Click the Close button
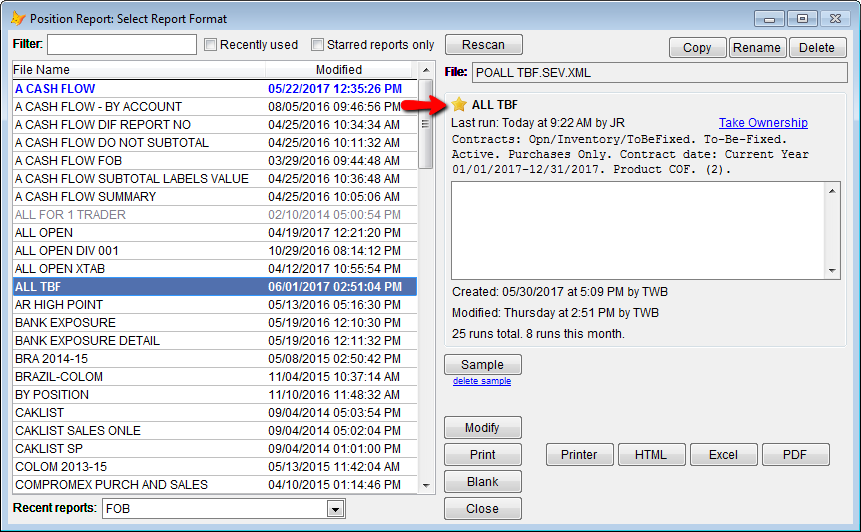 click(483, 509)
